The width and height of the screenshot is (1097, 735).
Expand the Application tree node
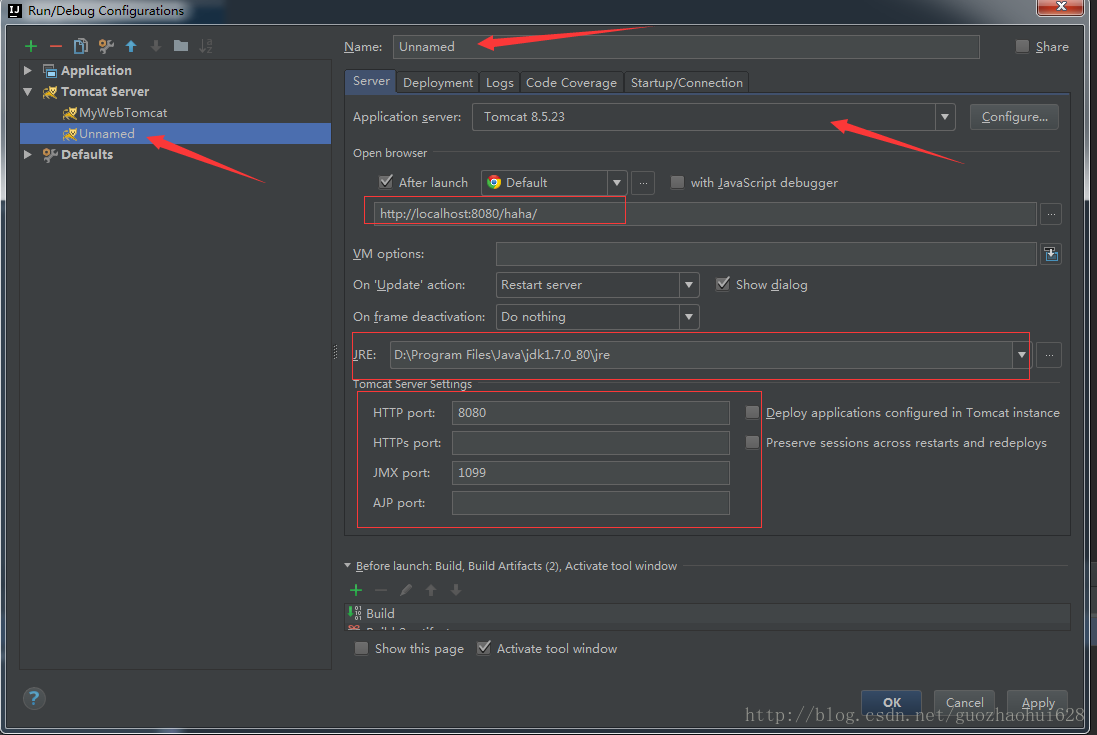28,71
